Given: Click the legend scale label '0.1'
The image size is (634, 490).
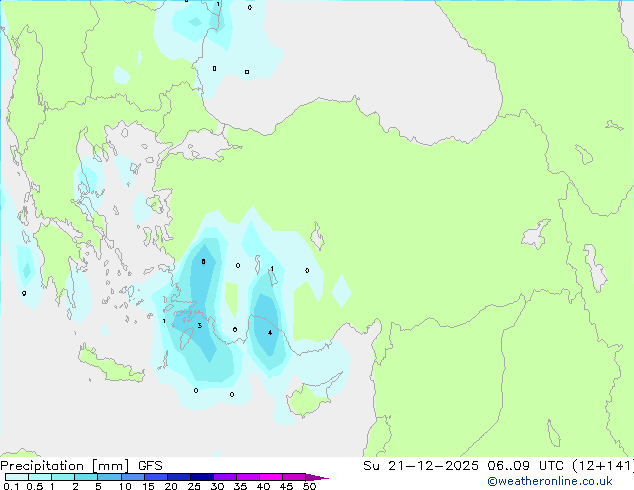Looking at the screenshot, I should (x=11, y=486).
